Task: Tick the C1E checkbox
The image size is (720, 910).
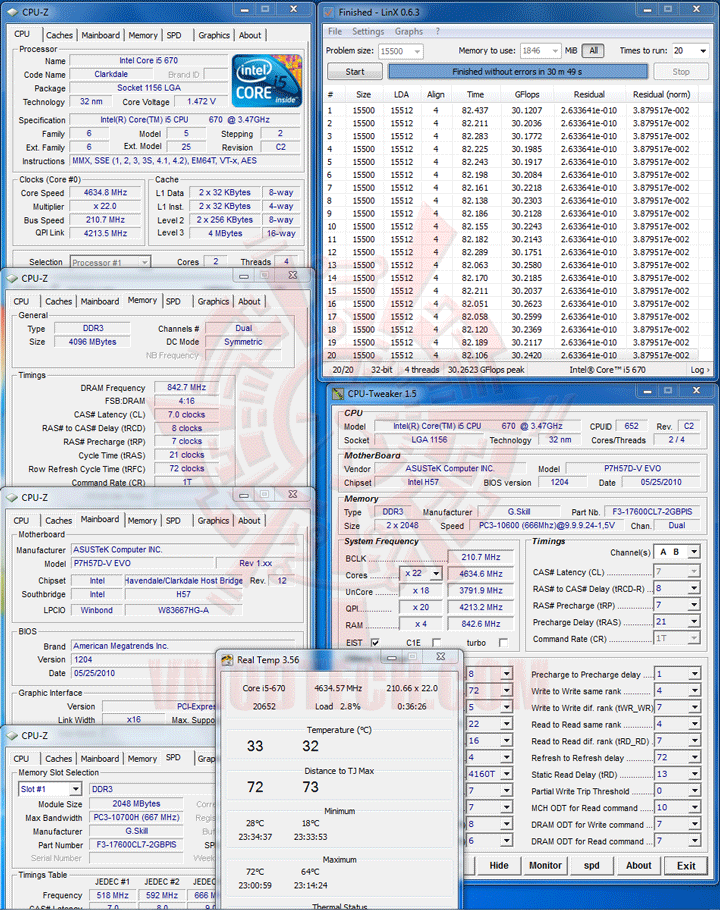Action: [x=436, y=642]
